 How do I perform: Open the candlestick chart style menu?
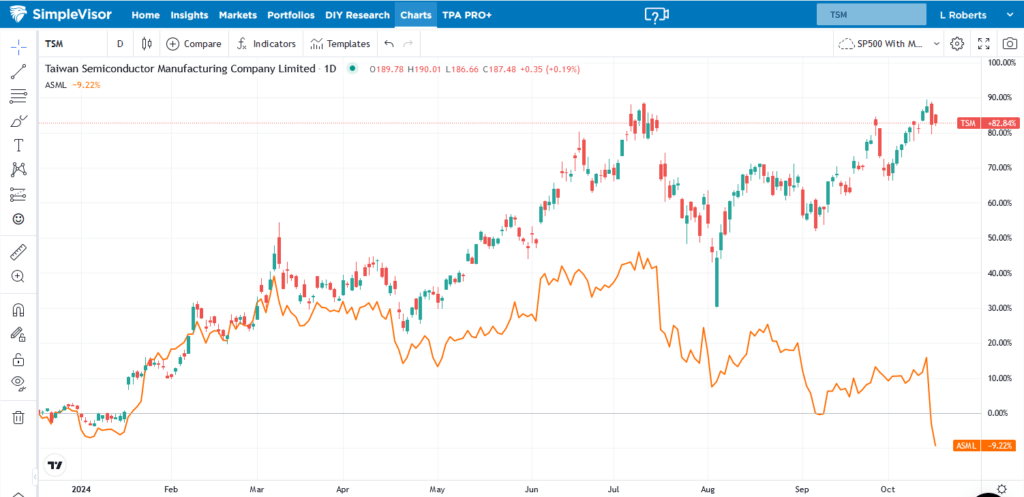147,44
